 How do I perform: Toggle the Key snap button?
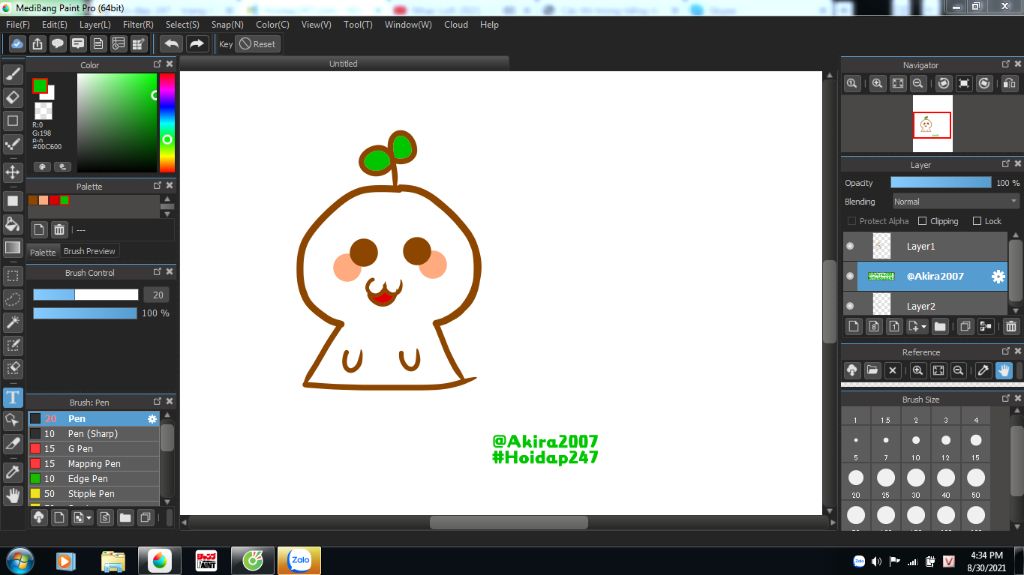coord(226,44)
